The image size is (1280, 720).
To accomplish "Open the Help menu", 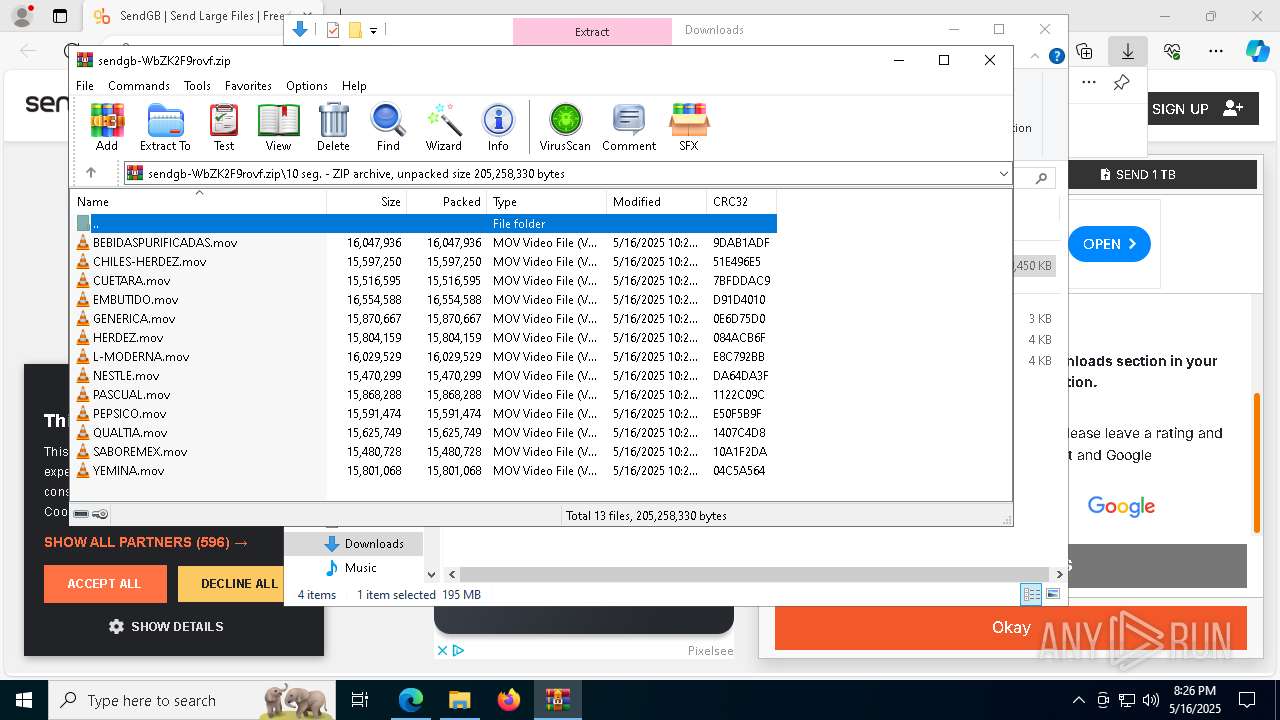I will [354, 86].
